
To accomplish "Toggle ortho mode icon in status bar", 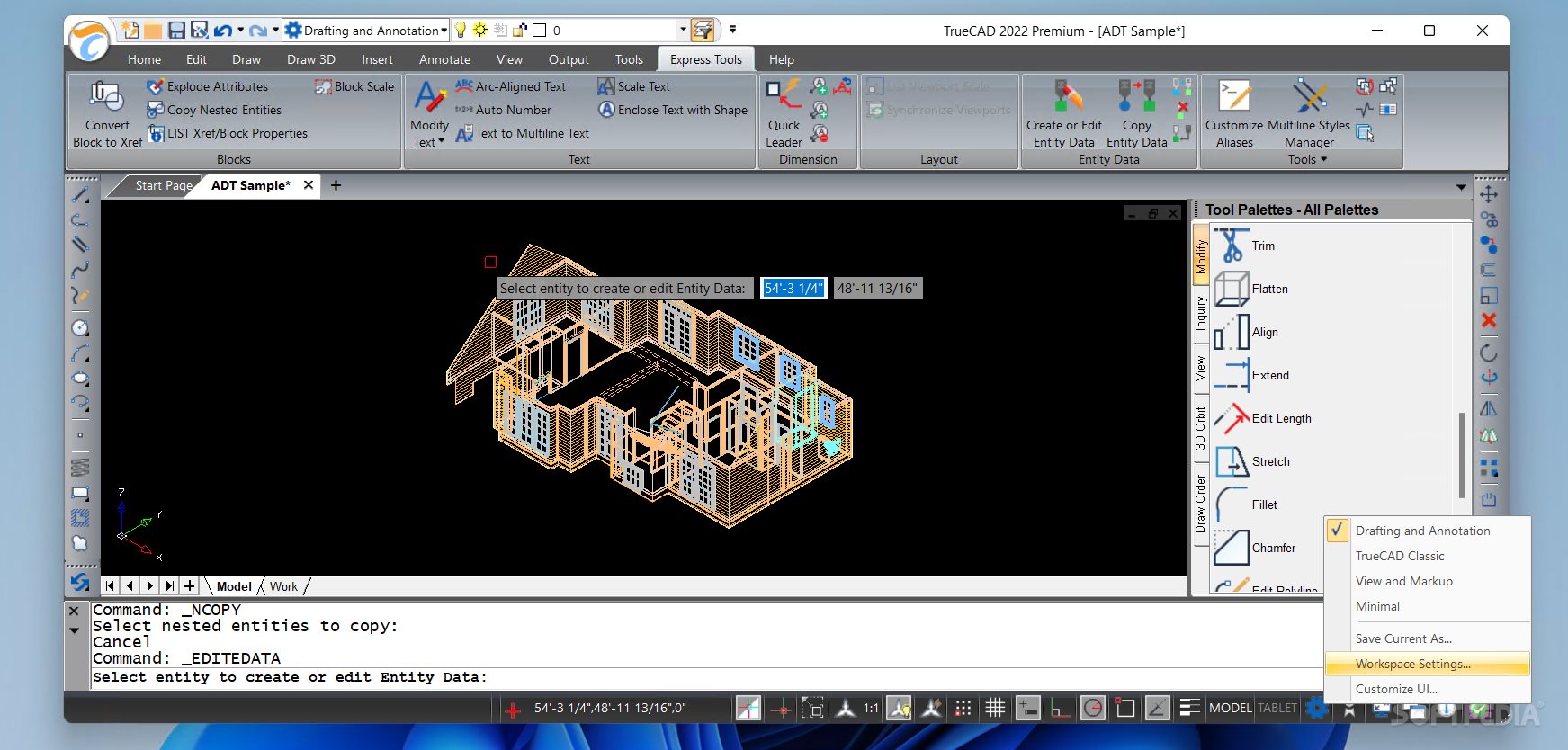I will (1060, 708).
